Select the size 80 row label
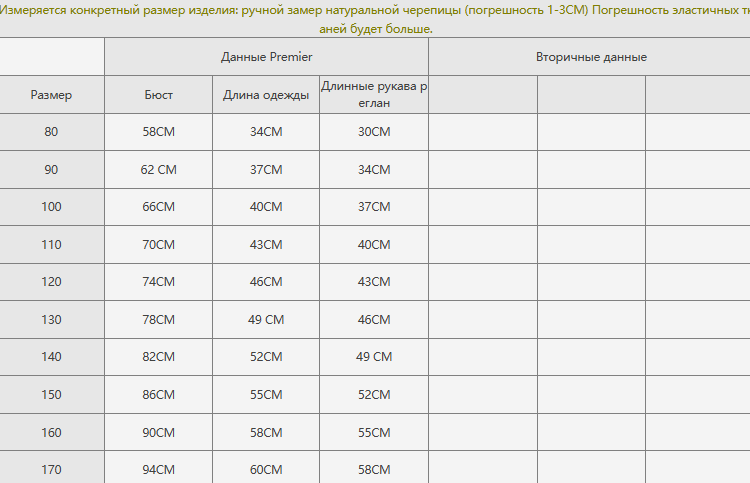750x483 pixels. (x=51, y=132)
